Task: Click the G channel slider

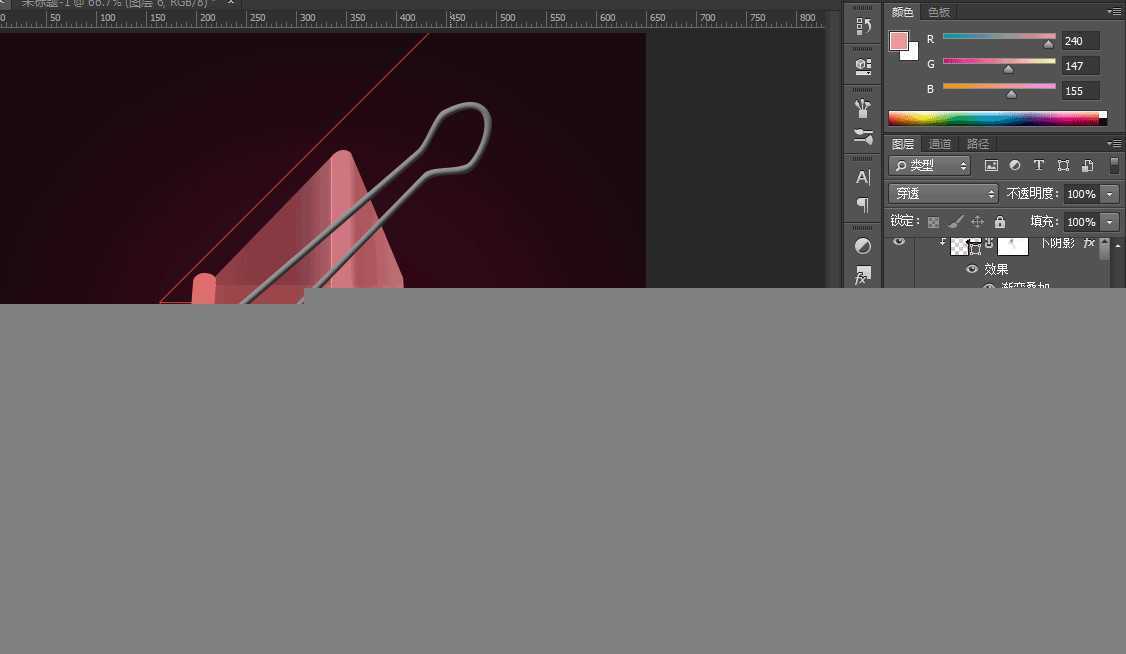Action: [999, 62]
